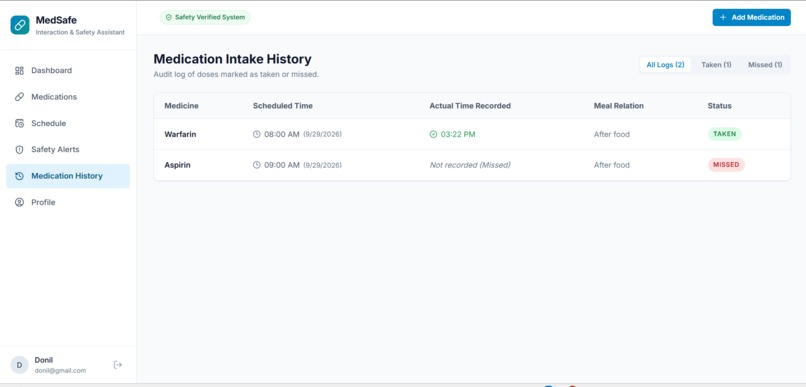Click the green check icon beside 03:22 PM
Image resolution: width=806 pixels, height=387 pixels.
point(433,134)
